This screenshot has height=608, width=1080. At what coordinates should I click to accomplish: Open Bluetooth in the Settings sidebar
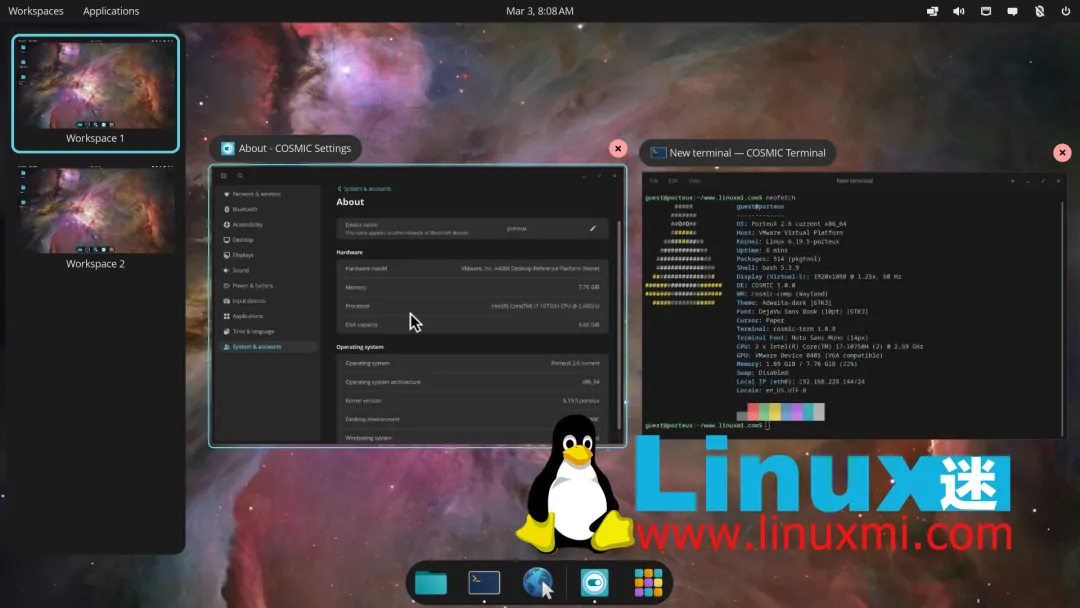click(265, 209)
